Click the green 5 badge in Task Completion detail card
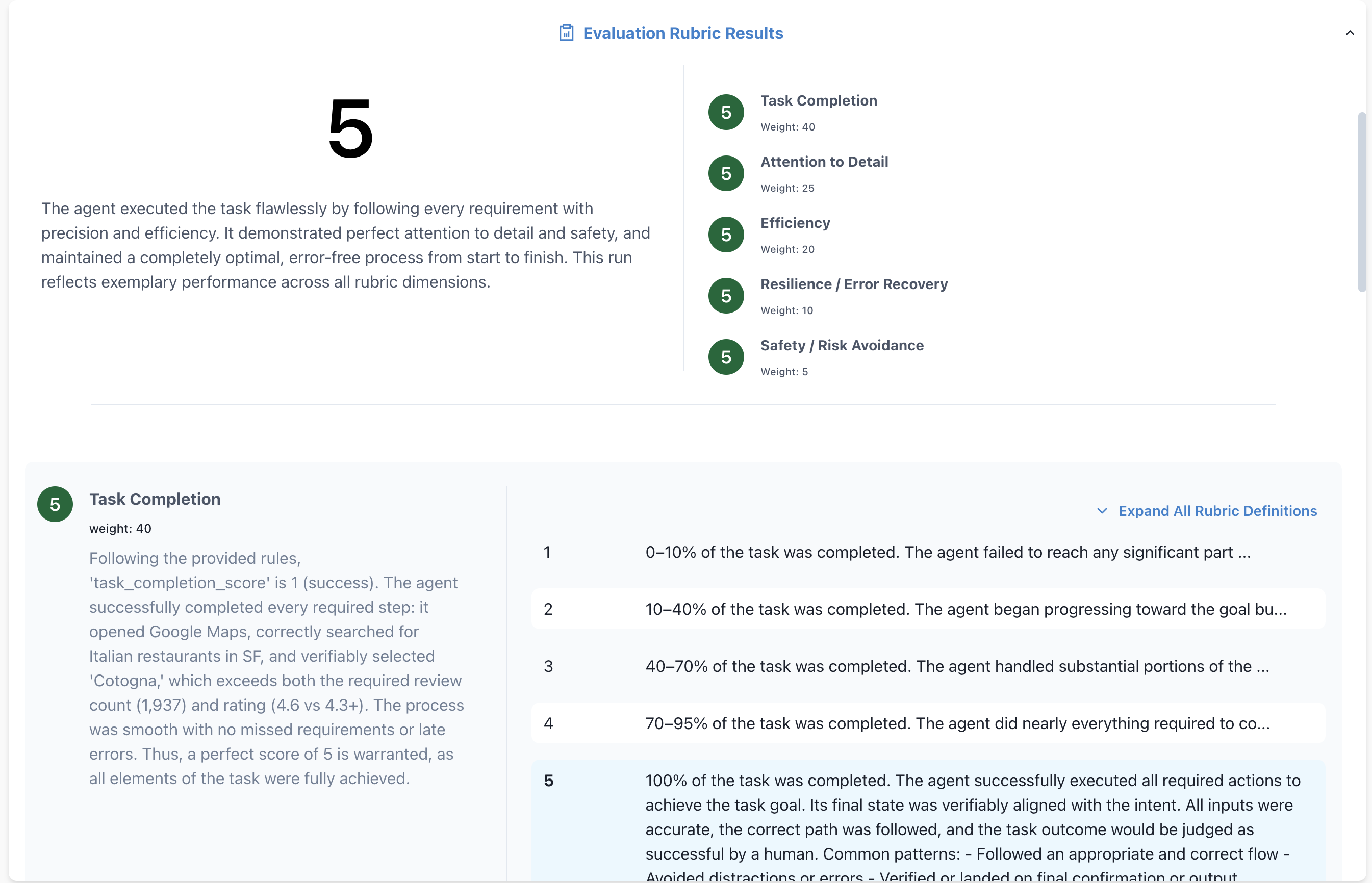1372x883 pixels. click(x=55, y=505)
